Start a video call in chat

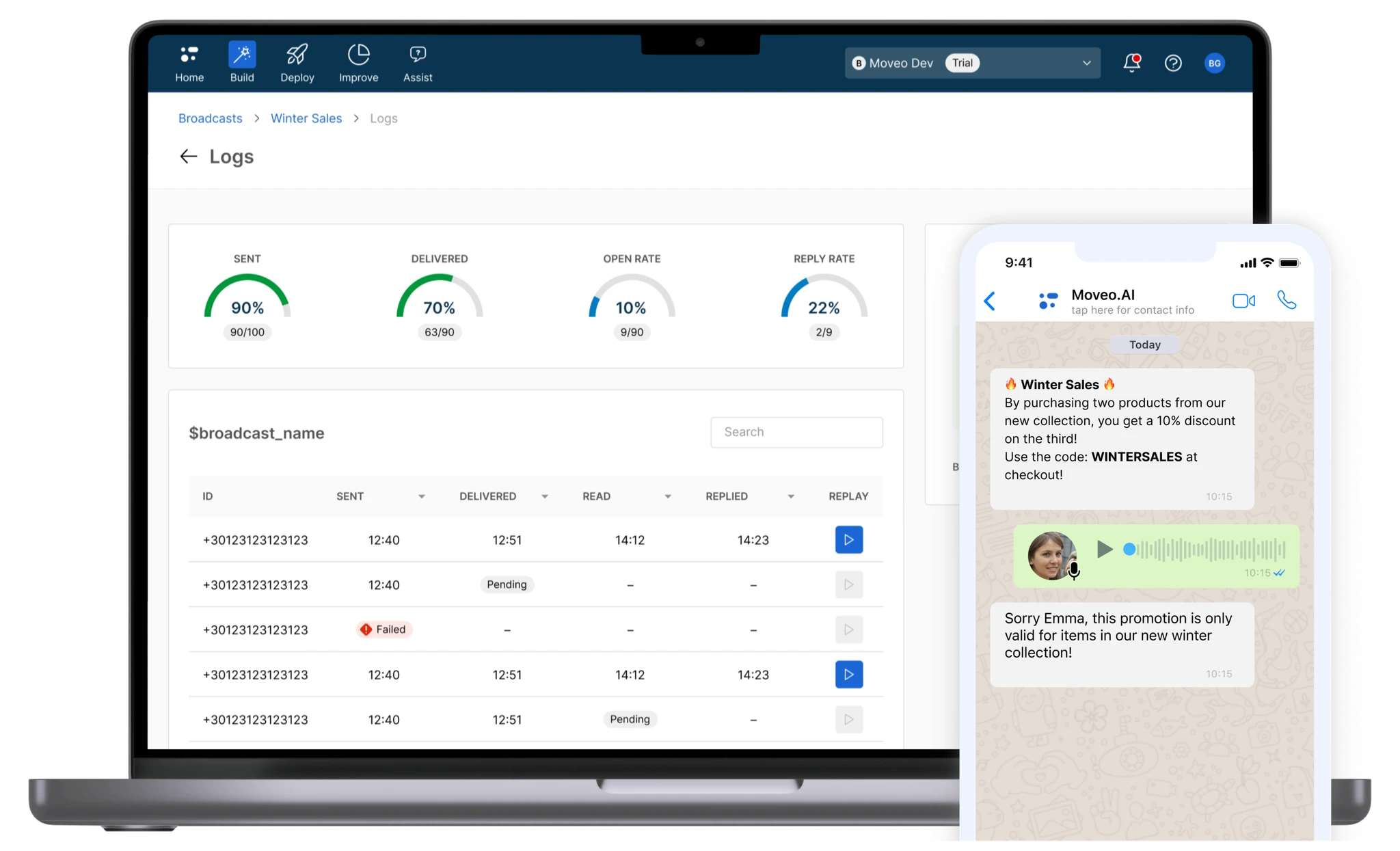point(1243,301)
